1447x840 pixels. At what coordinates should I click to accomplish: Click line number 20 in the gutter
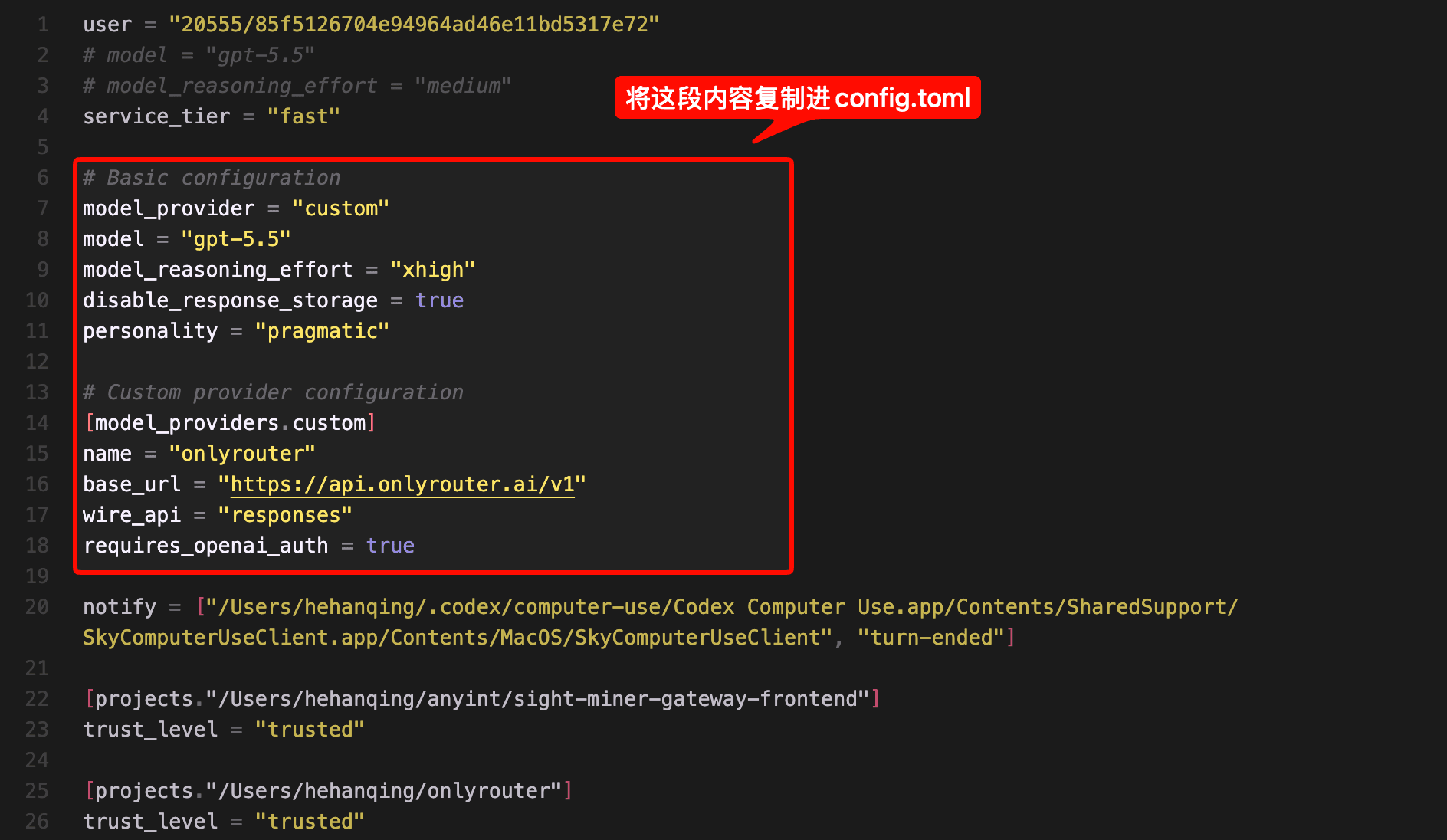click(x=37, y=607)
